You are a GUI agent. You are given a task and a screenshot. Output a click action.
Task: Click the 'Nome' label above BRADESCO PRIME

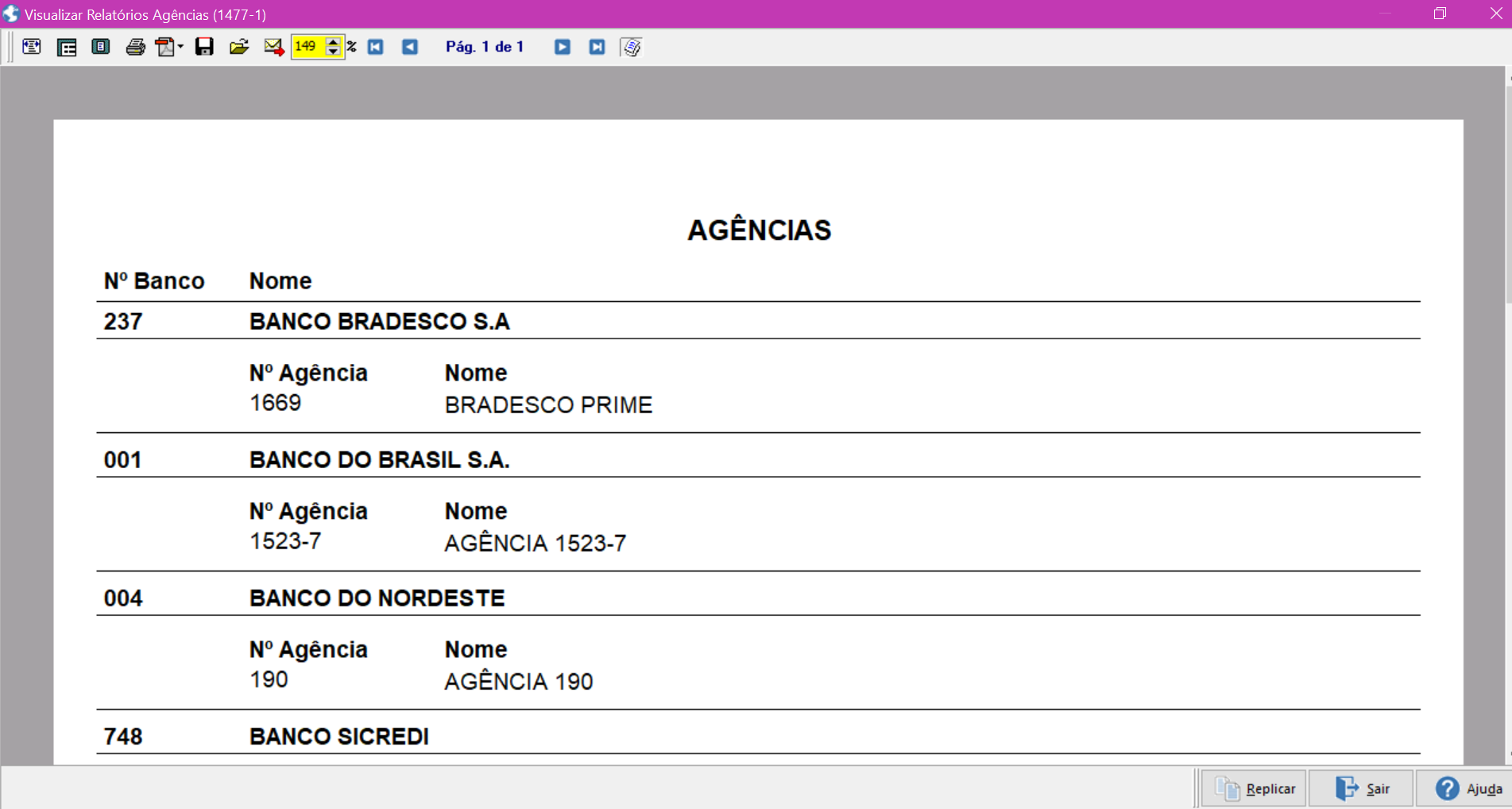[x=476, y=373]
